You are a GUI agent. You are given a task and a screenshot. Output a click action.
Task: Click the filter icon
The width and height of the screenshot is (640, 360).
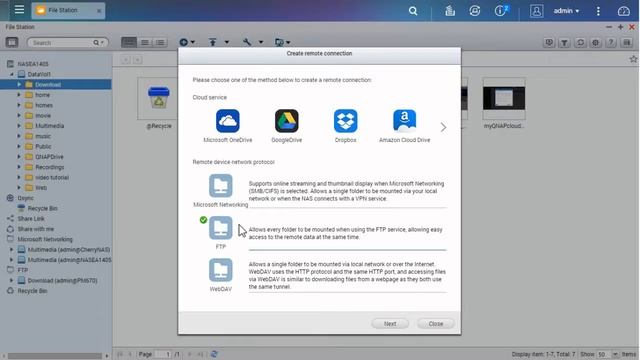point(564,42)
